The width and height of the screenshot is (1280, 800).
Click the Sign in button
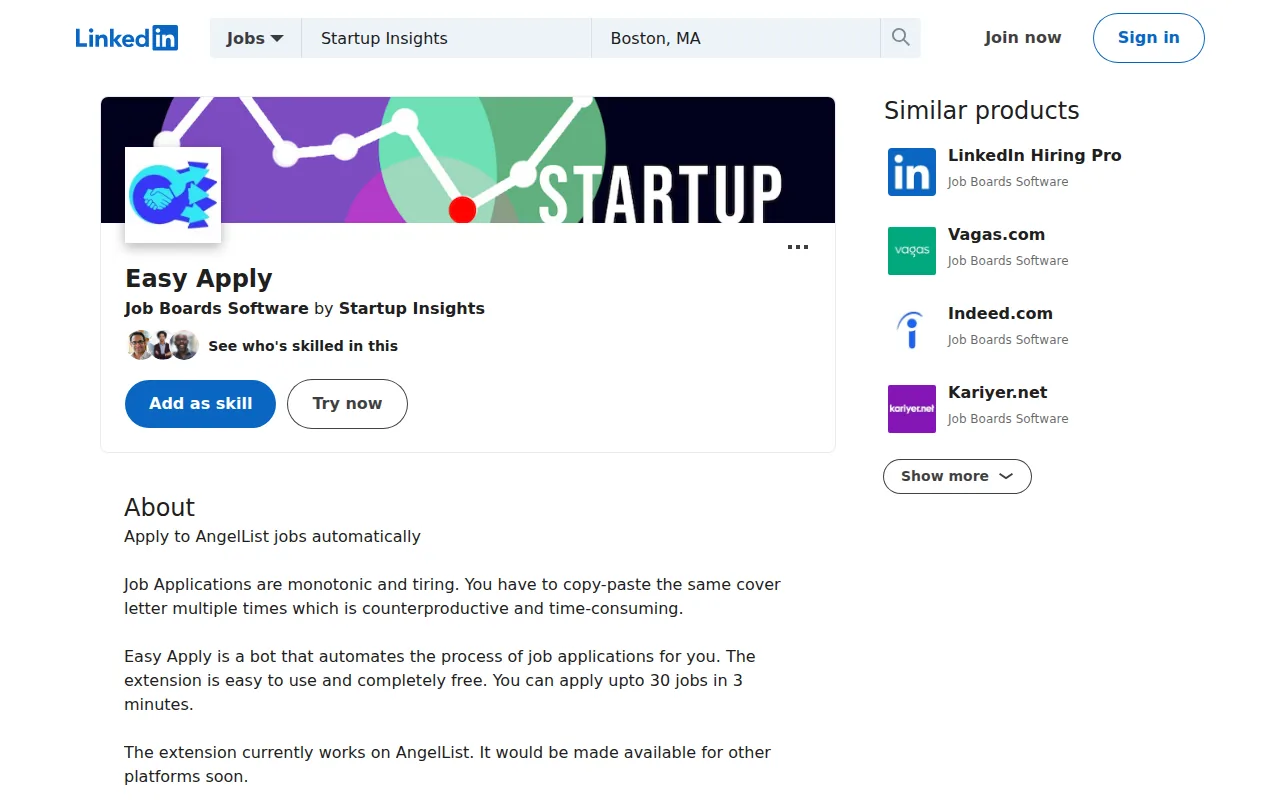tap(1149, 38)
